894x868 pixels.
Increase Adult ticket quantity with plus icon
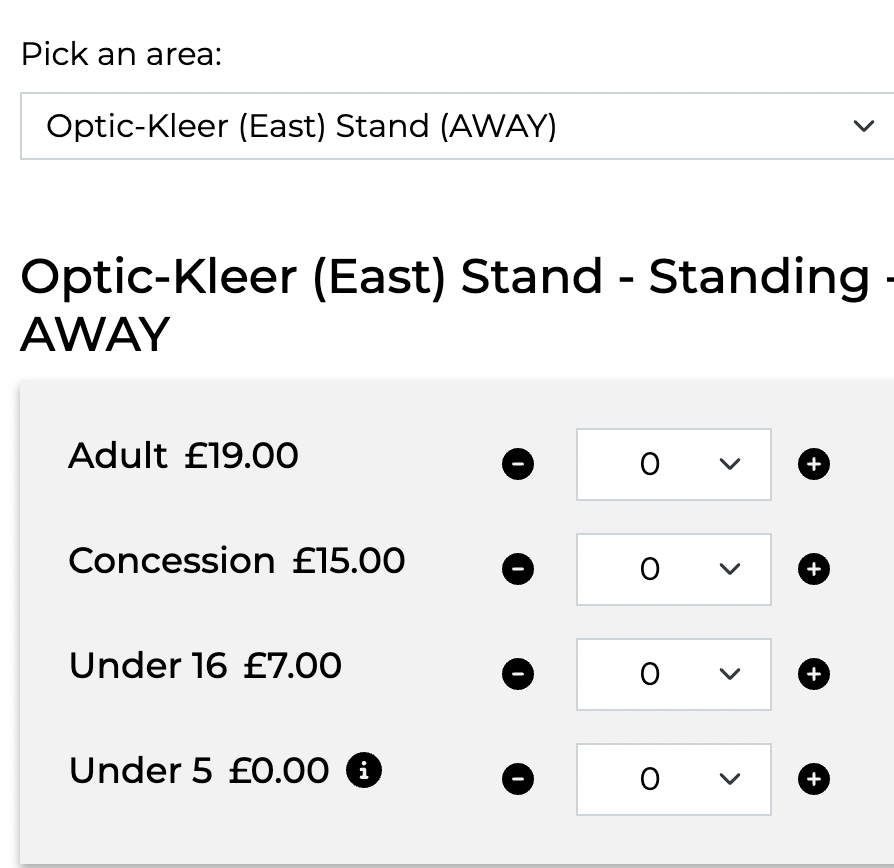coord(814,464)
